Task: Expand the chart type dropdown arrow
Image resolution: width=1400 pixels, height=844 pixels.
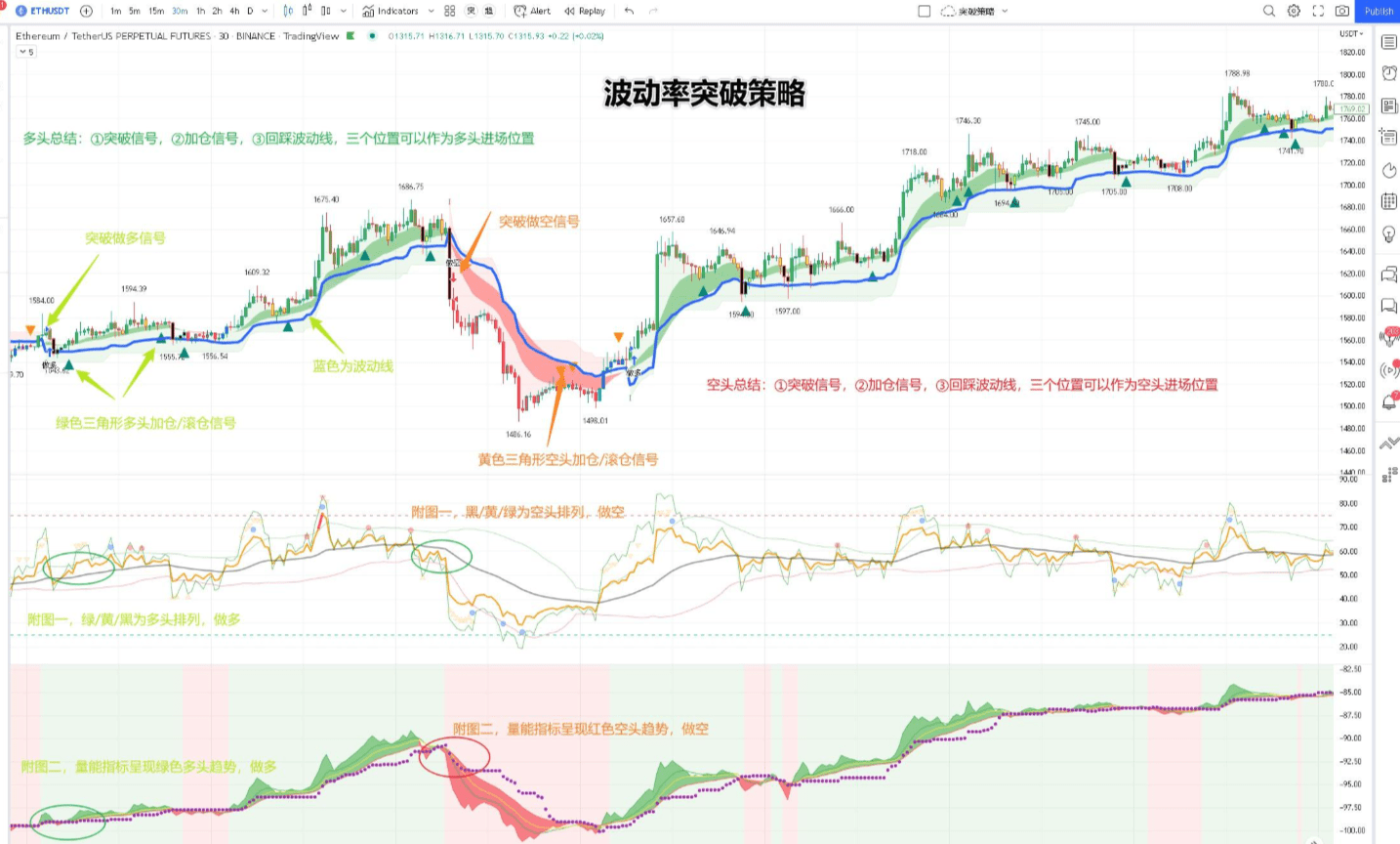Action: point(344,11)
